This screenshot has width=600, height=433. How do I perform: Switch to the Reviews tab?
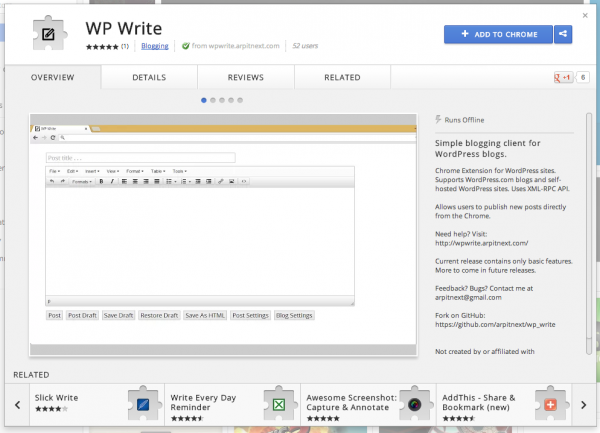point(246,77)
